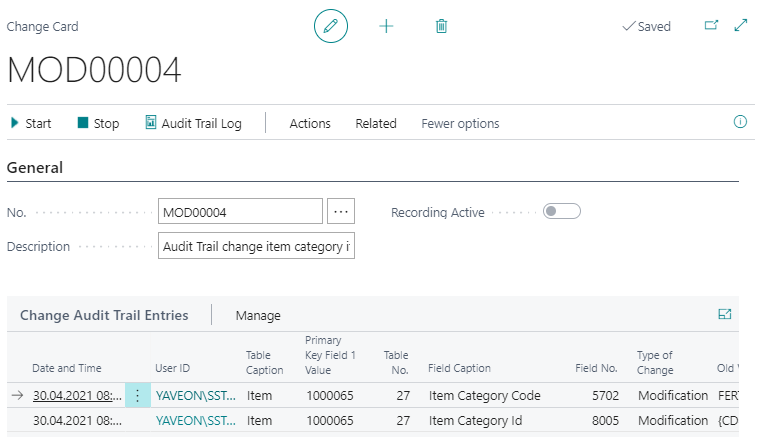
Task: Click the first row's Date and Time link
Action: pos(77,395)
